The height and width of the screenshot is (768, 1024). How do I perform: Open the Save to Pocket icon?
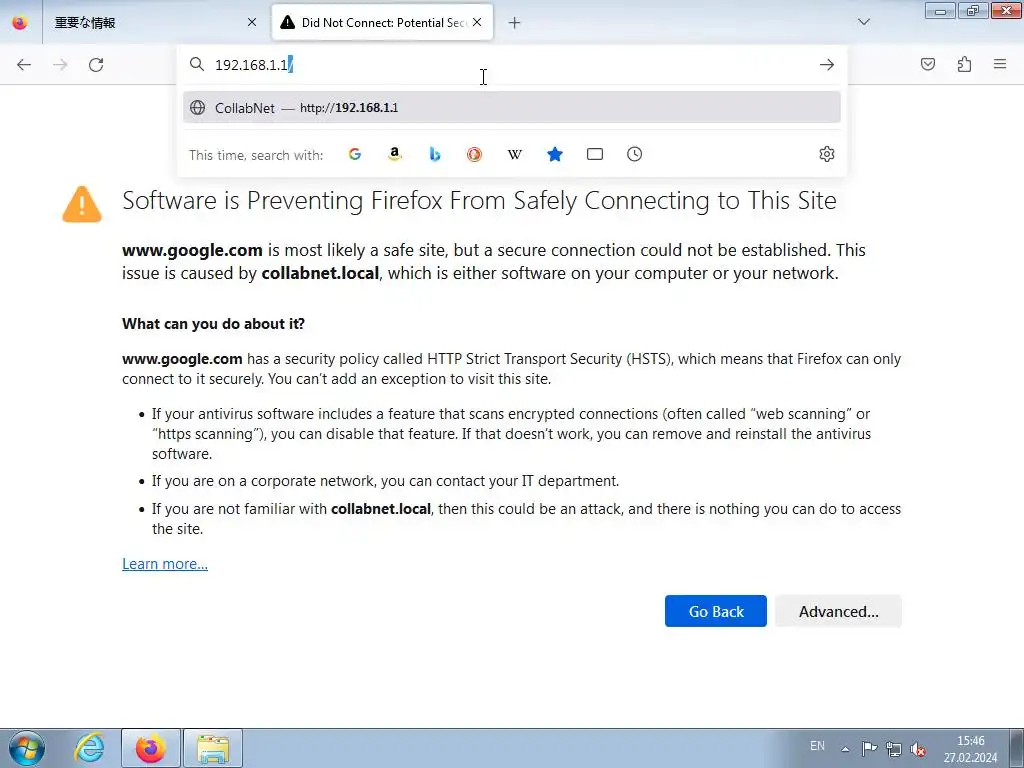(x=928, y=64)
